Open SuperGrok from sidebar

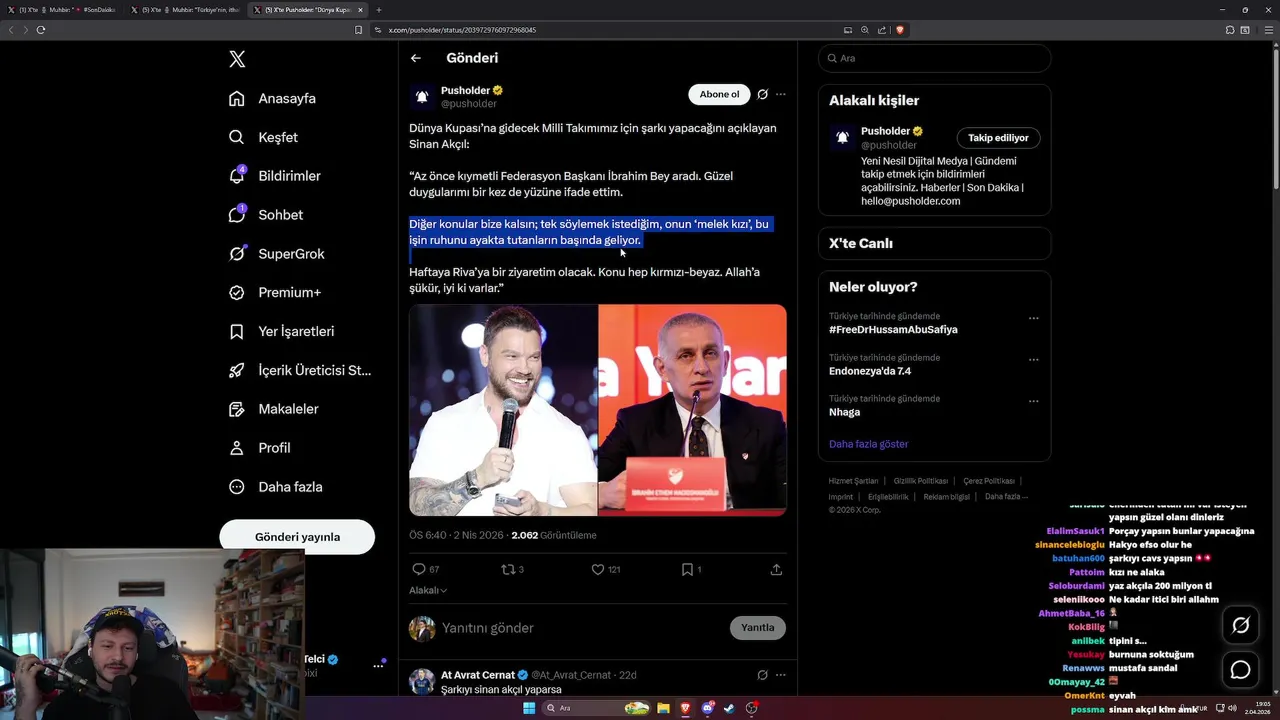pyautogui.click(x=276, y=254)
